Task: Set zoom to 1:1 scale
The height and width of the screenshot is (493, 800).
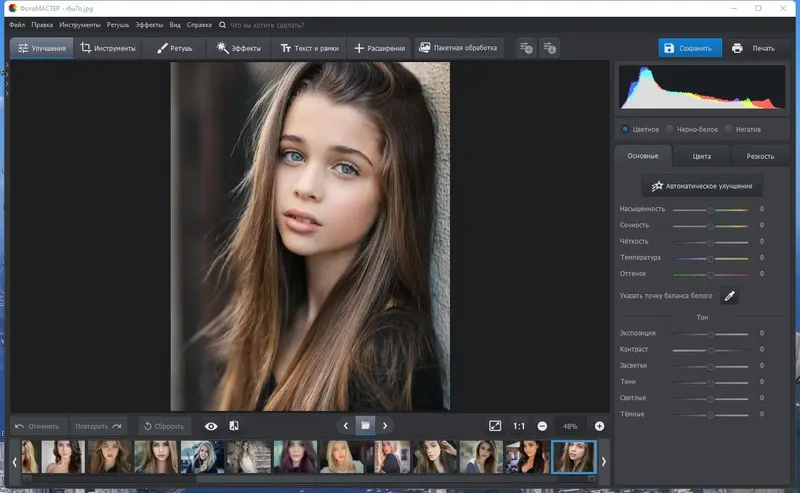Action: (519, 426)
